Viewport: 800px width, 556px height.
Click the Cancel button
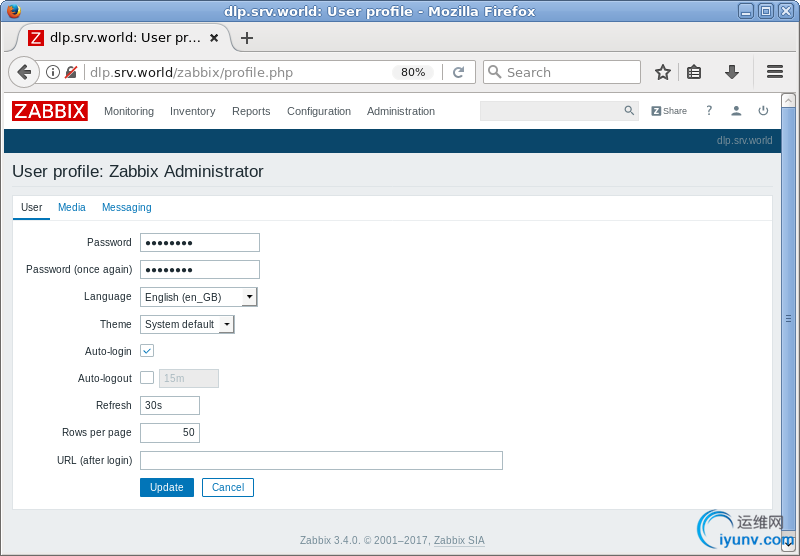228,487
